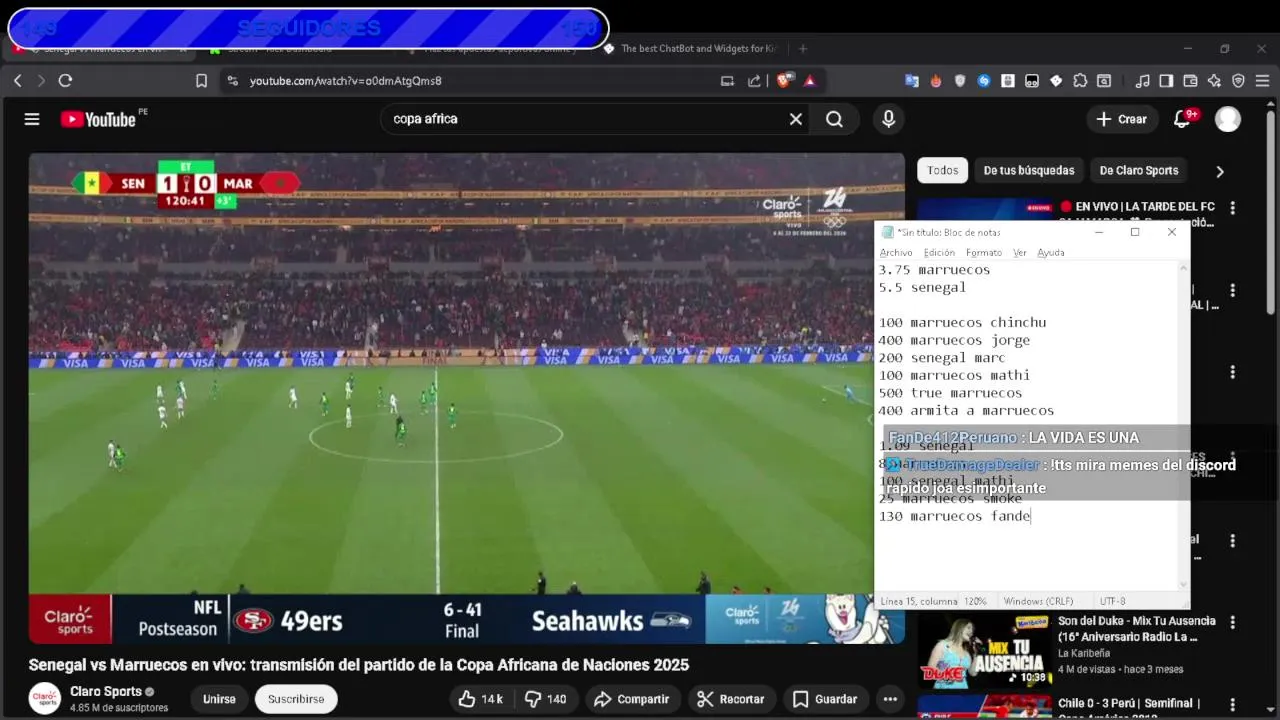Click the 'Unirse' channel button
1280x720 pixels.
[219, 699]
